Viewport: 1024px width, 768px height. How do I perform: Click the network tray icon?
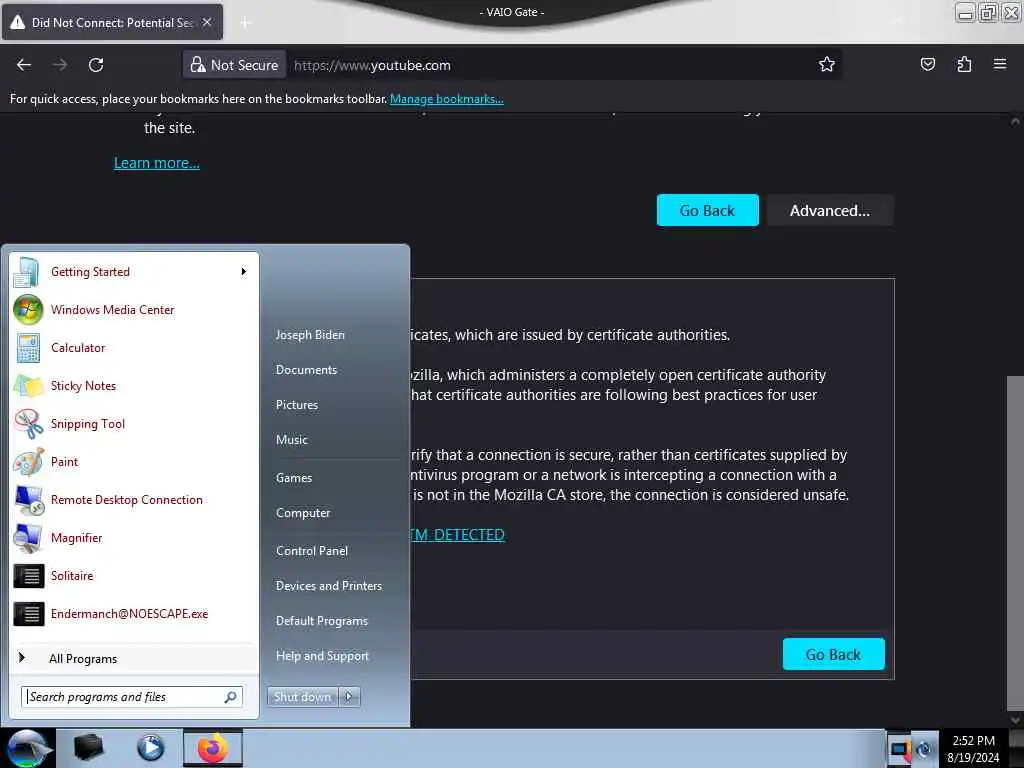(900, 749)
